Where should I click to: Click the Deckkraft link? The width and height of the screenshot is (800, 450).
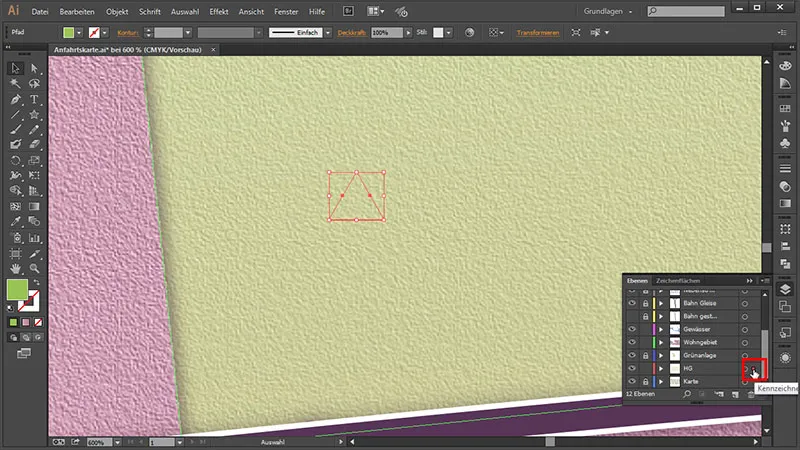tap(352, 33)
